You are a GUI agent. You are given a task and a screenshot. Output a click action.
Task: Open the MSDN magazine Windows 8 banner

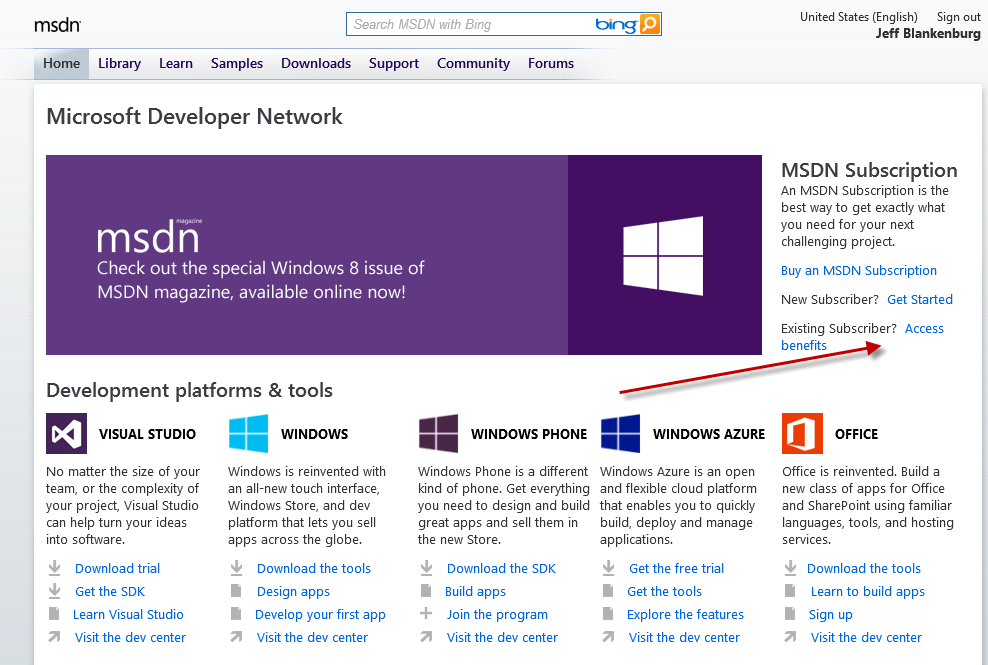click(x=404, y=255)
